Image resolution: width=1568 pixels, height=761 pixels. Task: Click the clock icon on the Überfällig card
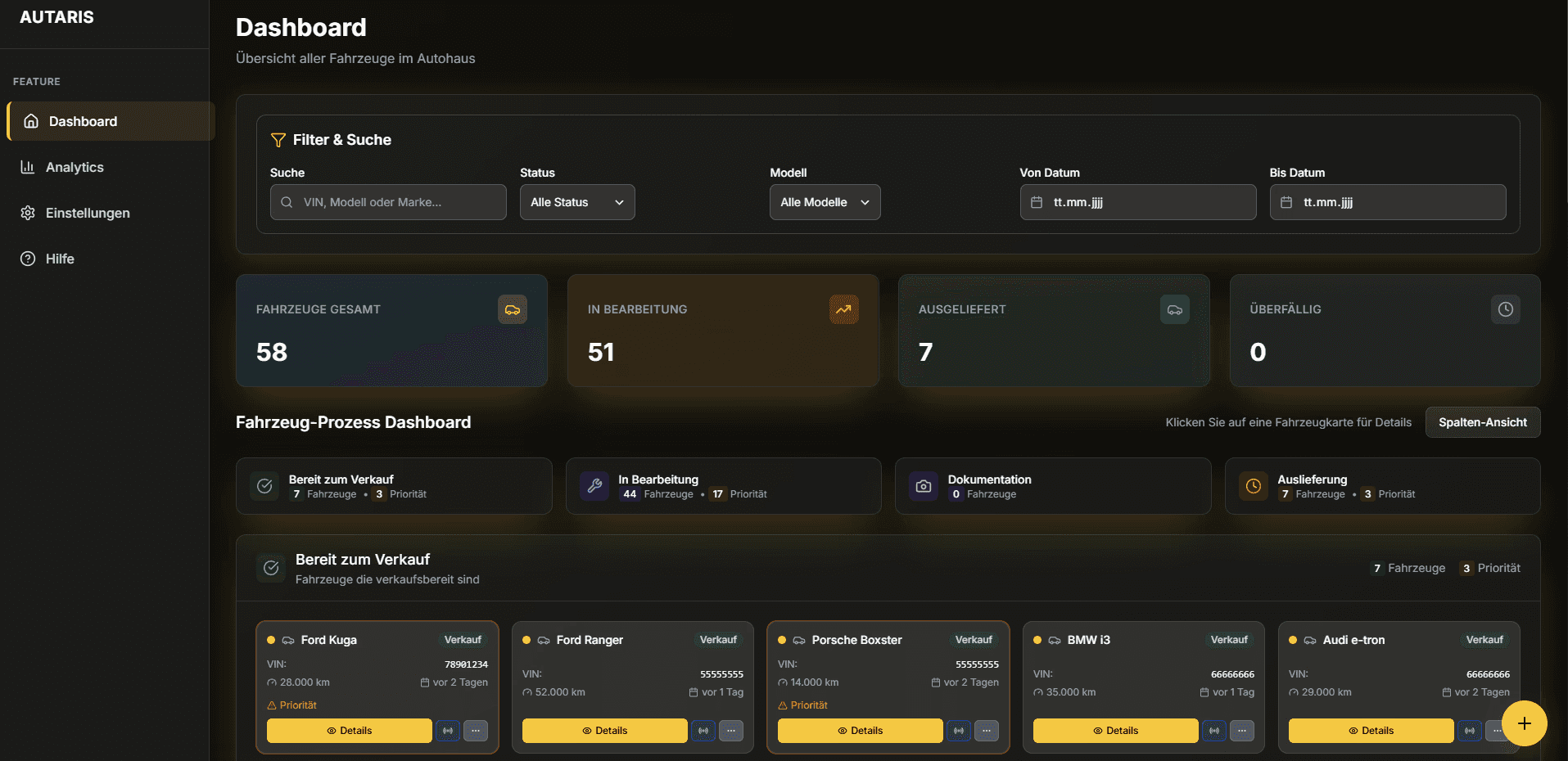click(x=1506, y=309)
